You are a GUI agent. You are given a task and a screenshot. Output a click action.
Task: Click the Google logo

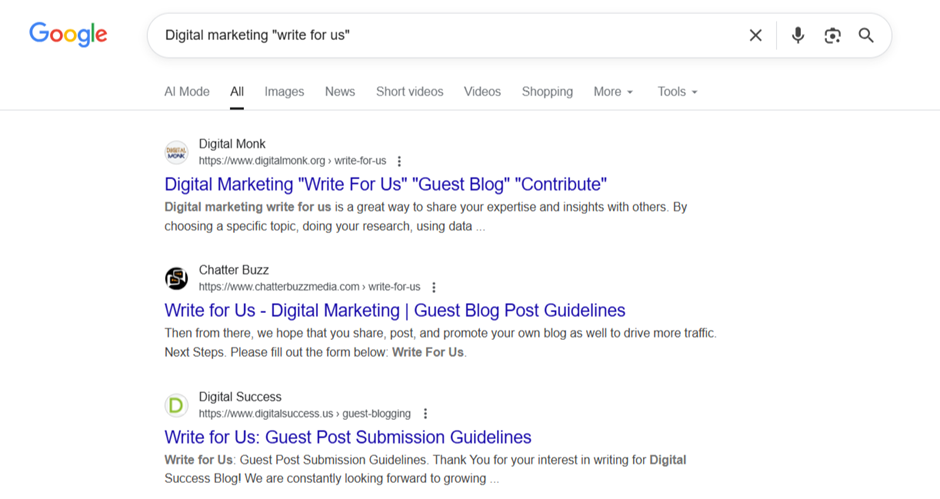[x=68, y=34]
